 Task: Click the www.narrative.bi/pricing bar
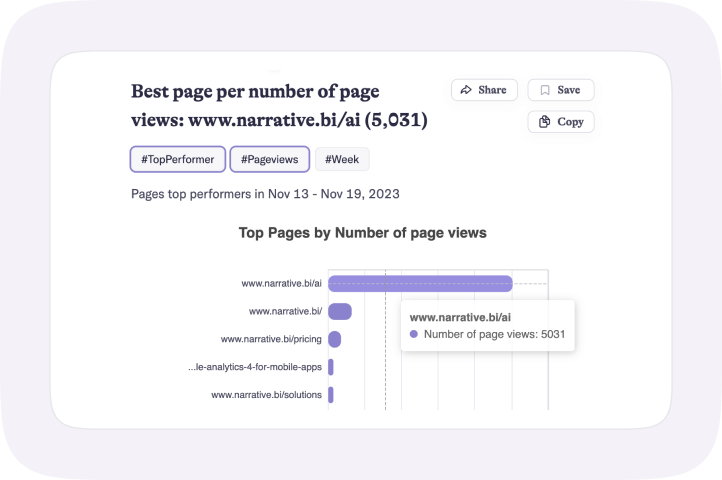tap(335, 340)
